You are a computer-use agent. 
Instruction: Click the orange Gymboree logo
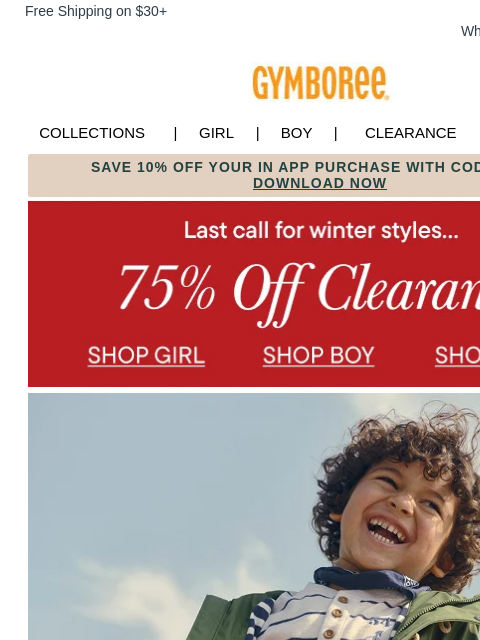[320, 83]
